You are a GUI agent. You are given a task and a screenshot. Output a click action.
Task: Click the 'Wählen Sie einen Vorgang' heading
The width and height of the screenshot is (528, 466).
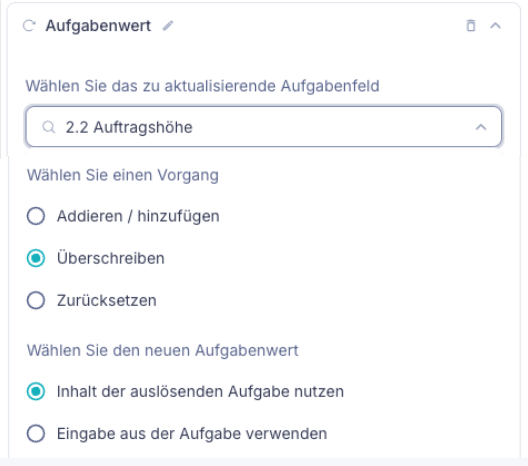(123, 175)
